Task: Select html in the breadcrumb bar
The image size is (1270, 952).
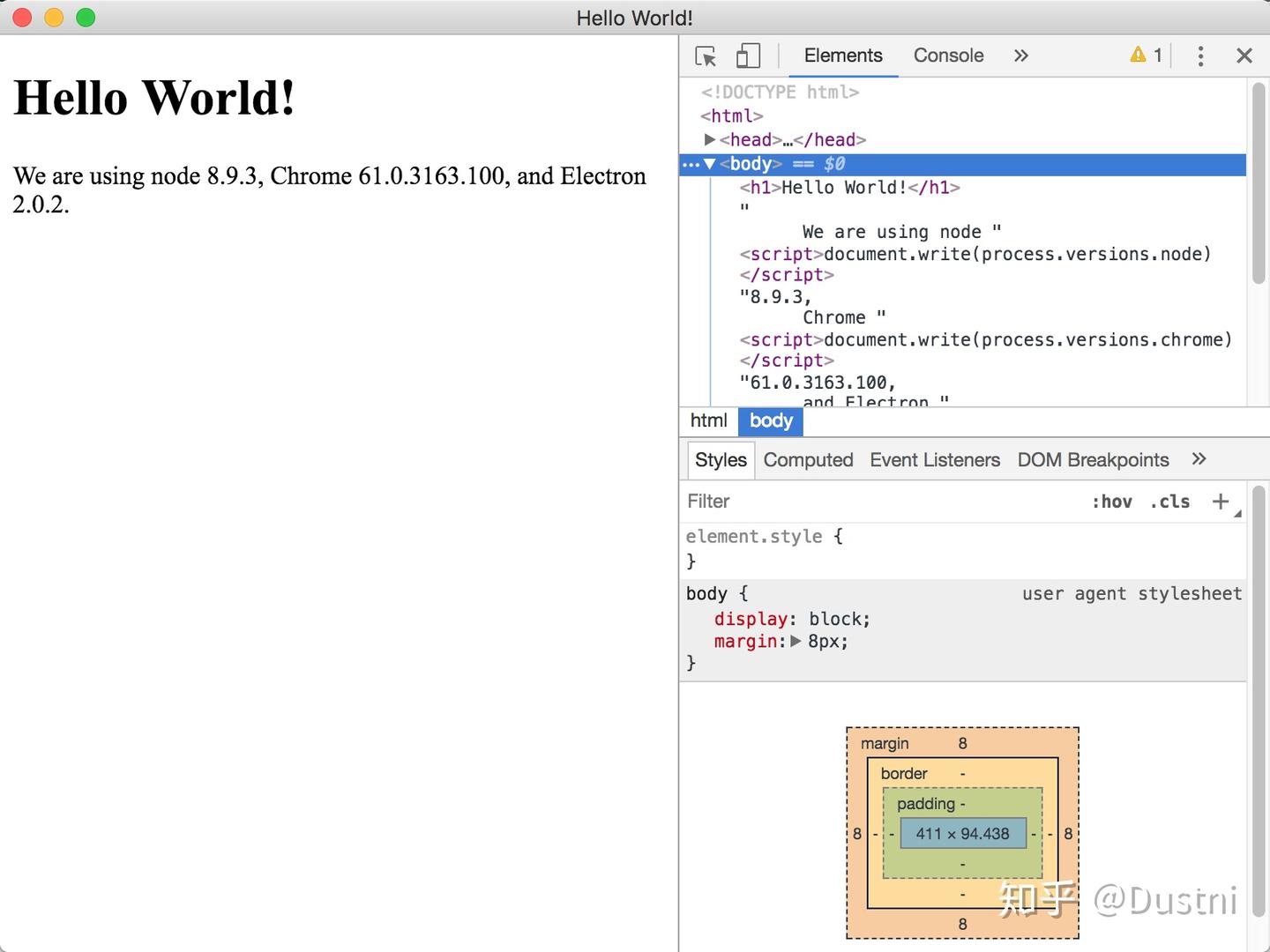Action: click(x=708, y=421)
